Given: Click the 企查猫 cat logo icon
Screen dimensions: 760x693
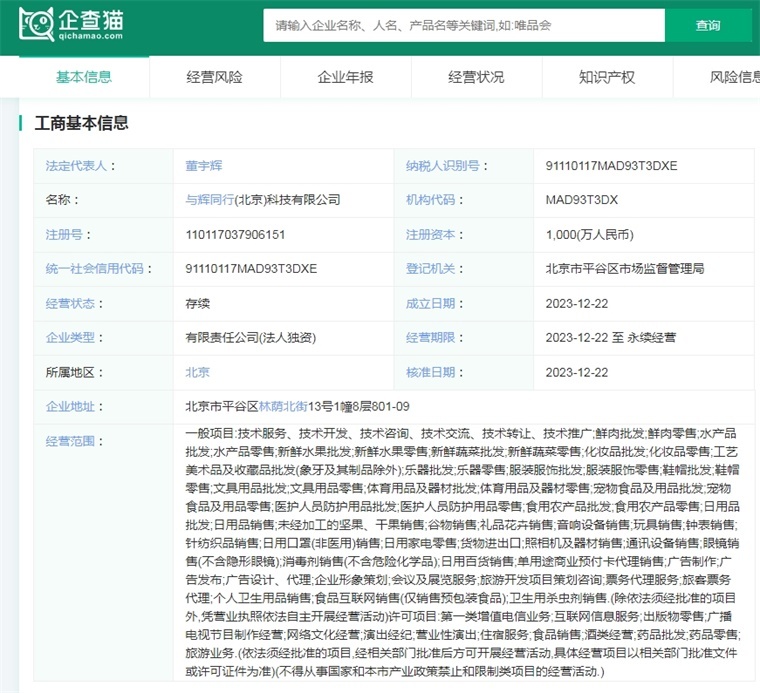Looking at the screenshot, I should click(36, 24).
